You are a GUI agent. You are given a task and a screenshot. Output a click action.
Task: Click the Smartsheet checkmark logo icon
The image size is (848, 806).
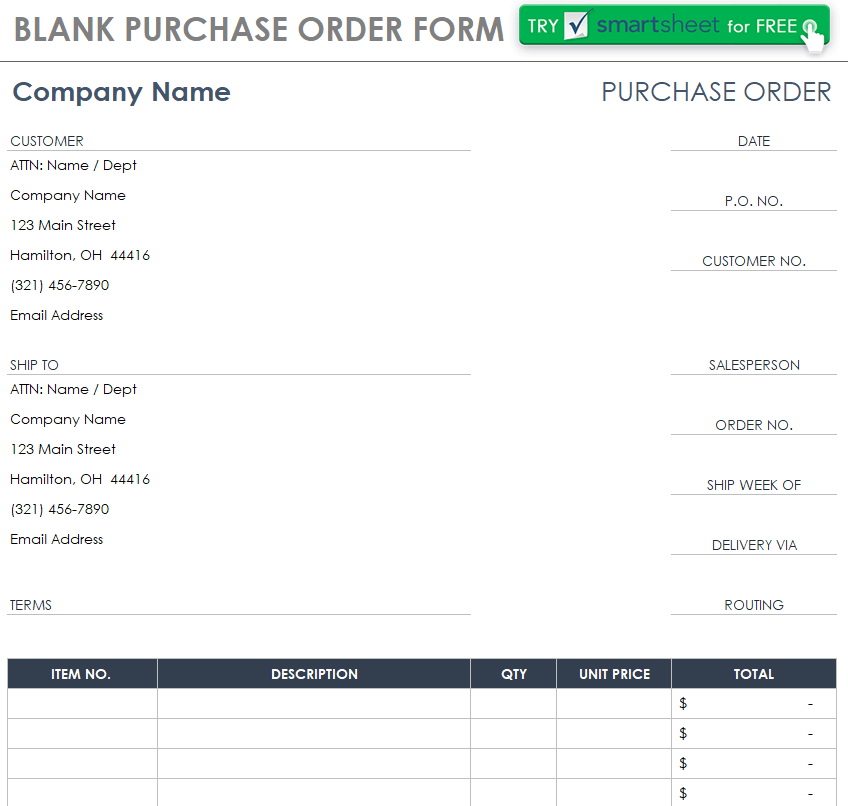click(x=576, y=26)
